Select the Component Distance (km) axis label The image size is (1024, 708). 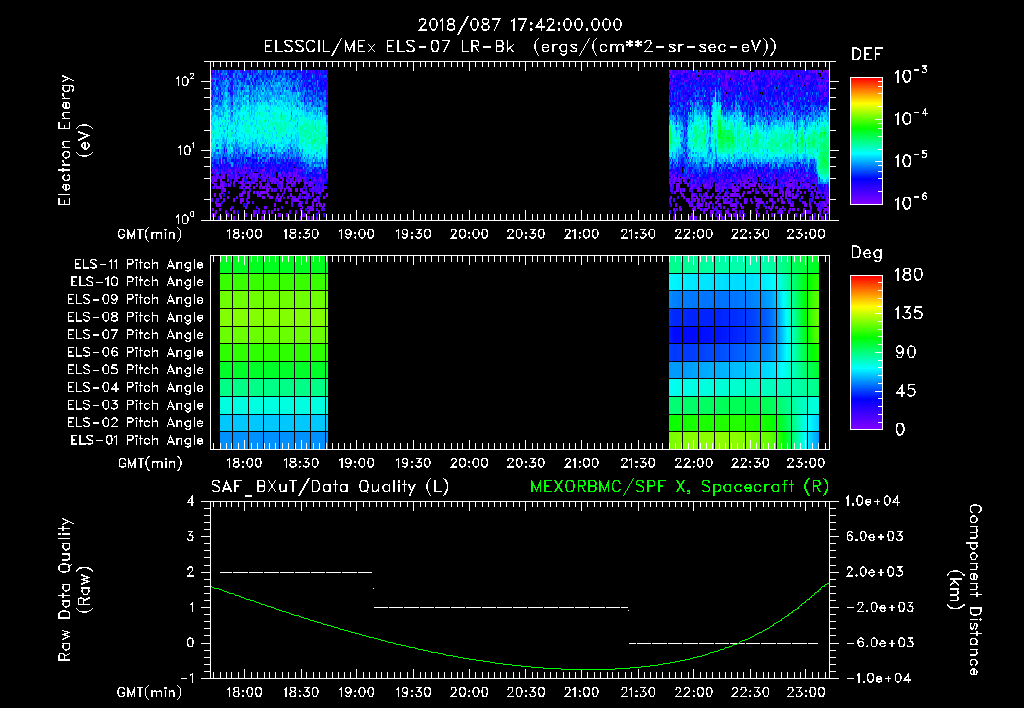965,590
